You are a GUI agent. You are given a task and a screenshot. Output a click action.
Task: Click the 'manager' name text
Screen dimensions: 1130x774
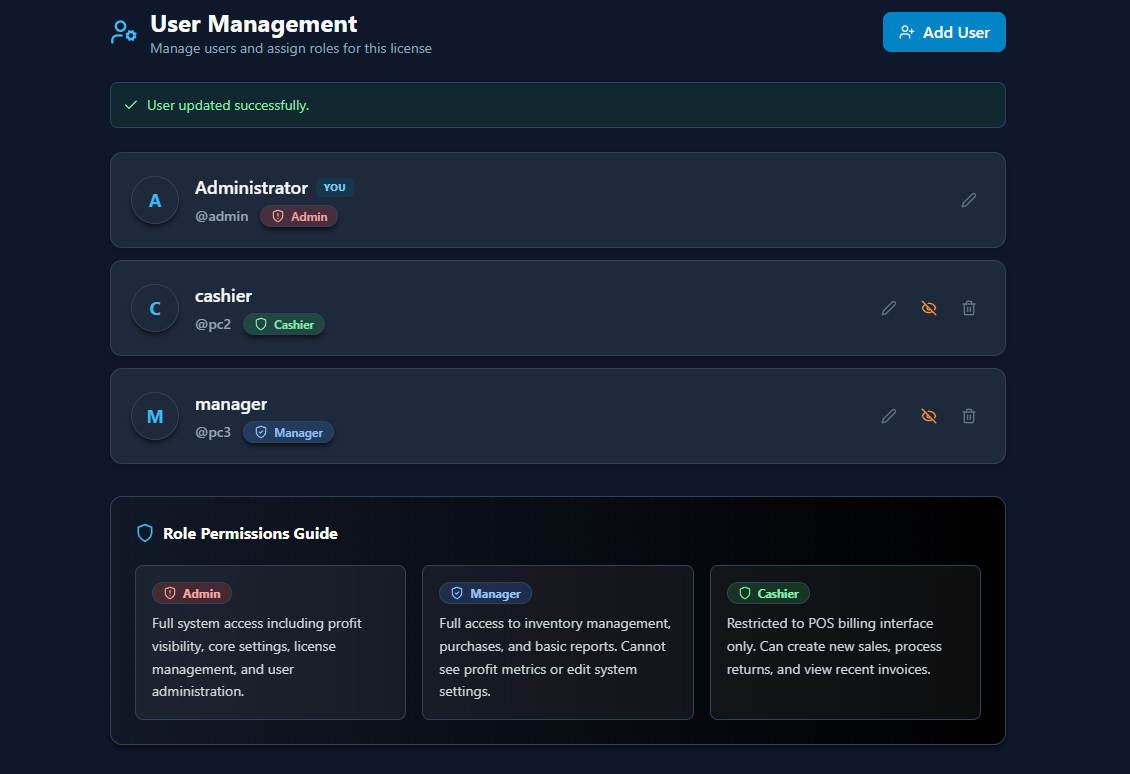231,404
